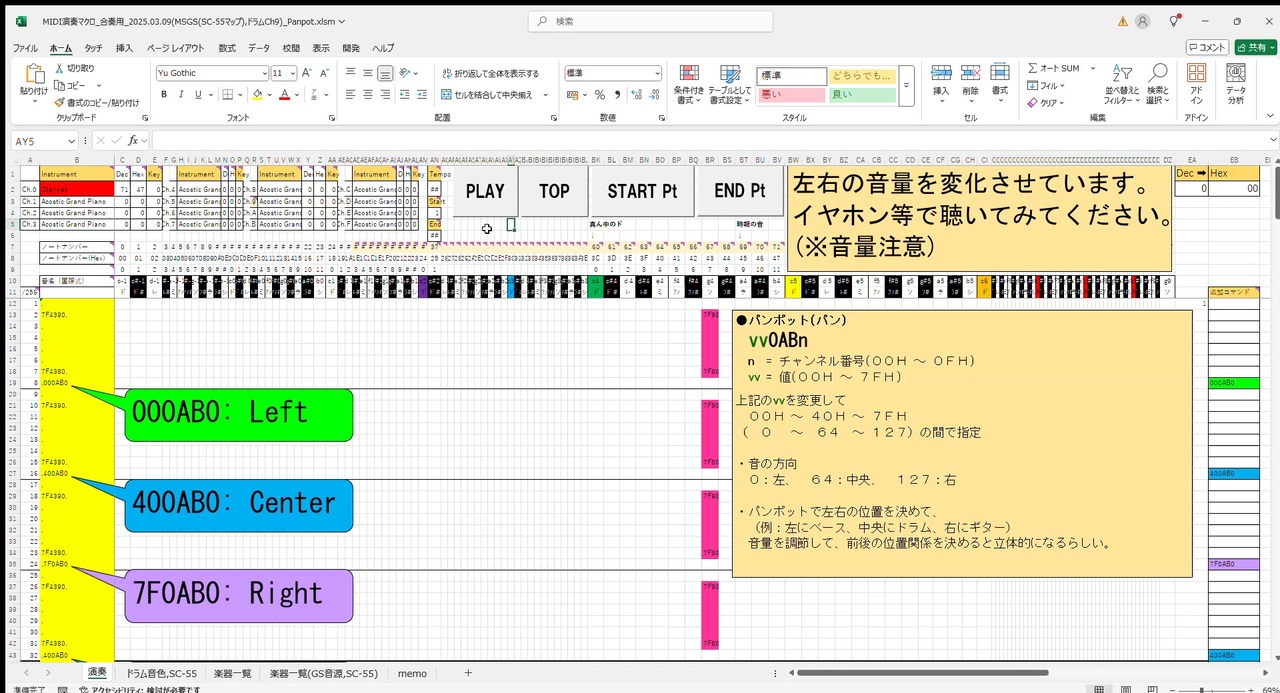
Task: Insert new cells via 挿入 icon
Action: tap(940, 73)
